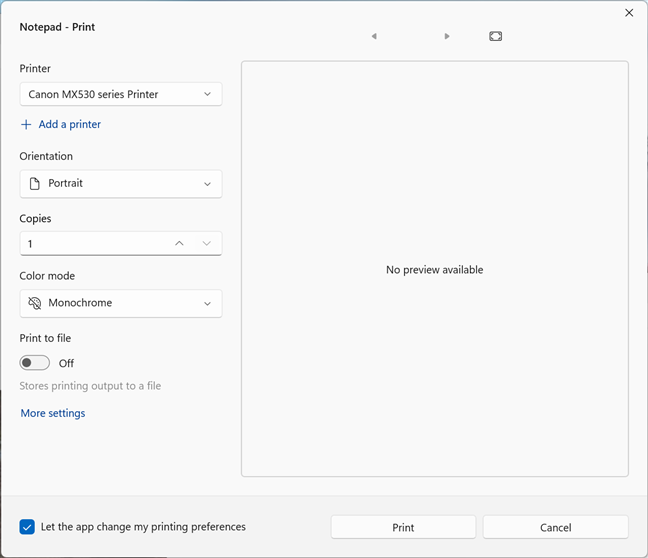Click the plus icon beside Add a printer
The image size is (648, 558).
(26, 125)
